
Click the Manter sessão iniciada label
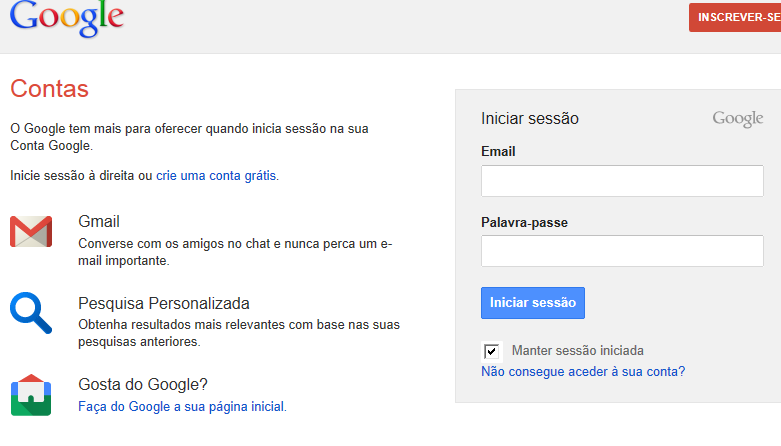point(578,351)
